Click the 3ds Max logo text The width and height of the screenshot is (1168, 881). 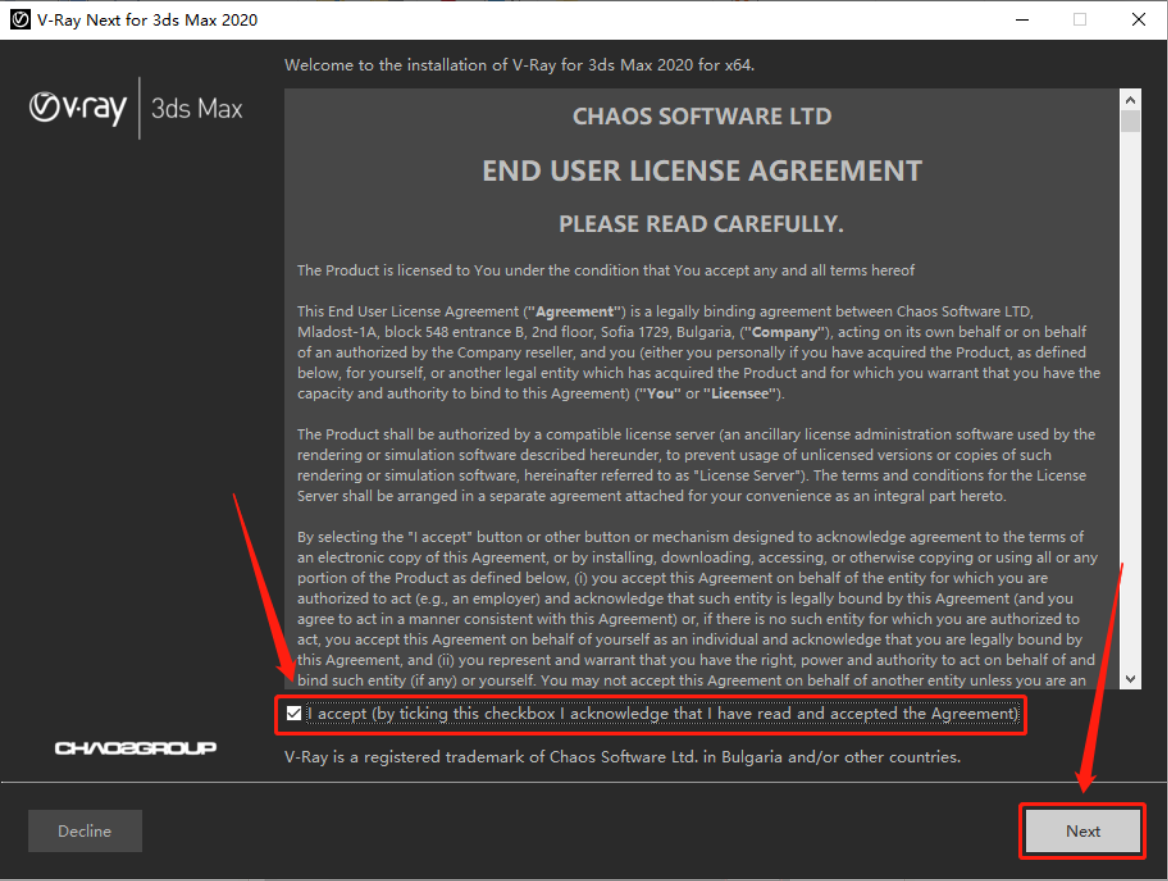coord(197,108)
